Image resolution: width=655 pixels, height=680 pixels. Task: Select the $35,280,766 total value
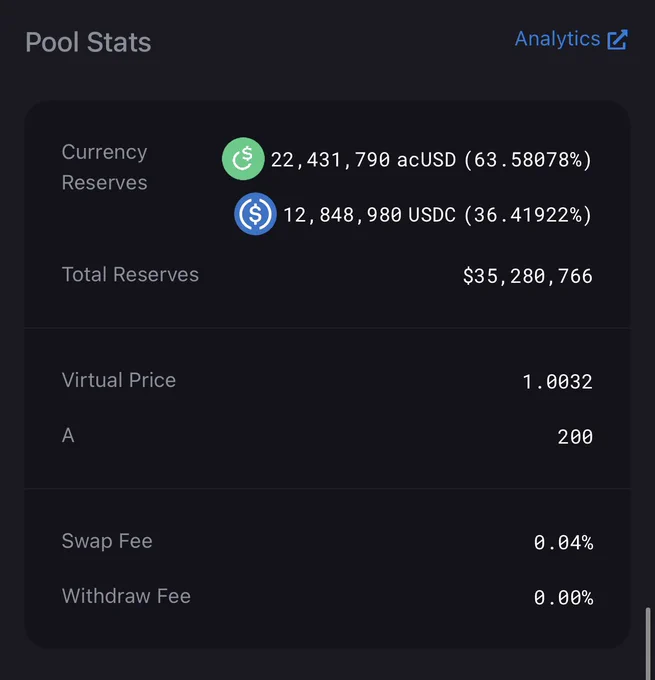coord(527,276)
